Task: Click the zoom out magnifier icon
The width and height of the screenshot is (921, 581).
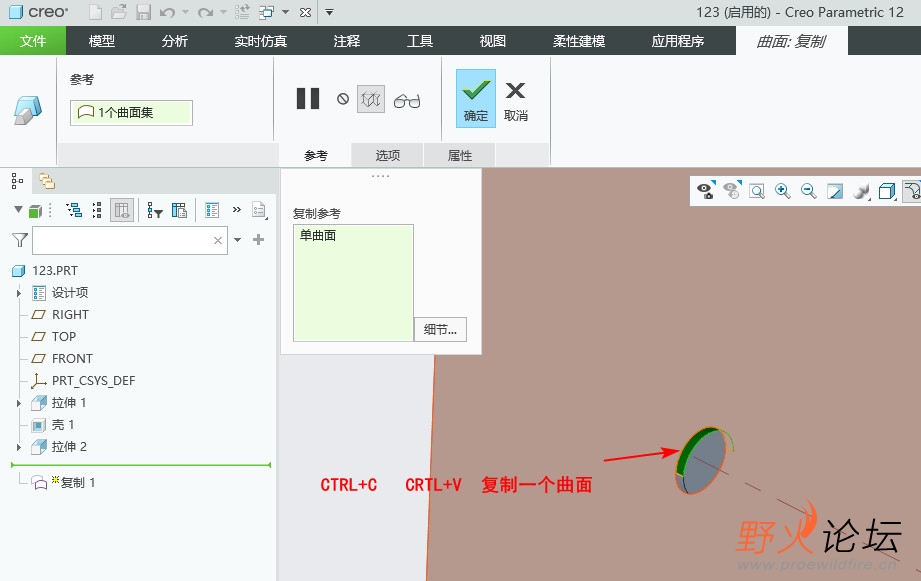Action: click(809, 191)
